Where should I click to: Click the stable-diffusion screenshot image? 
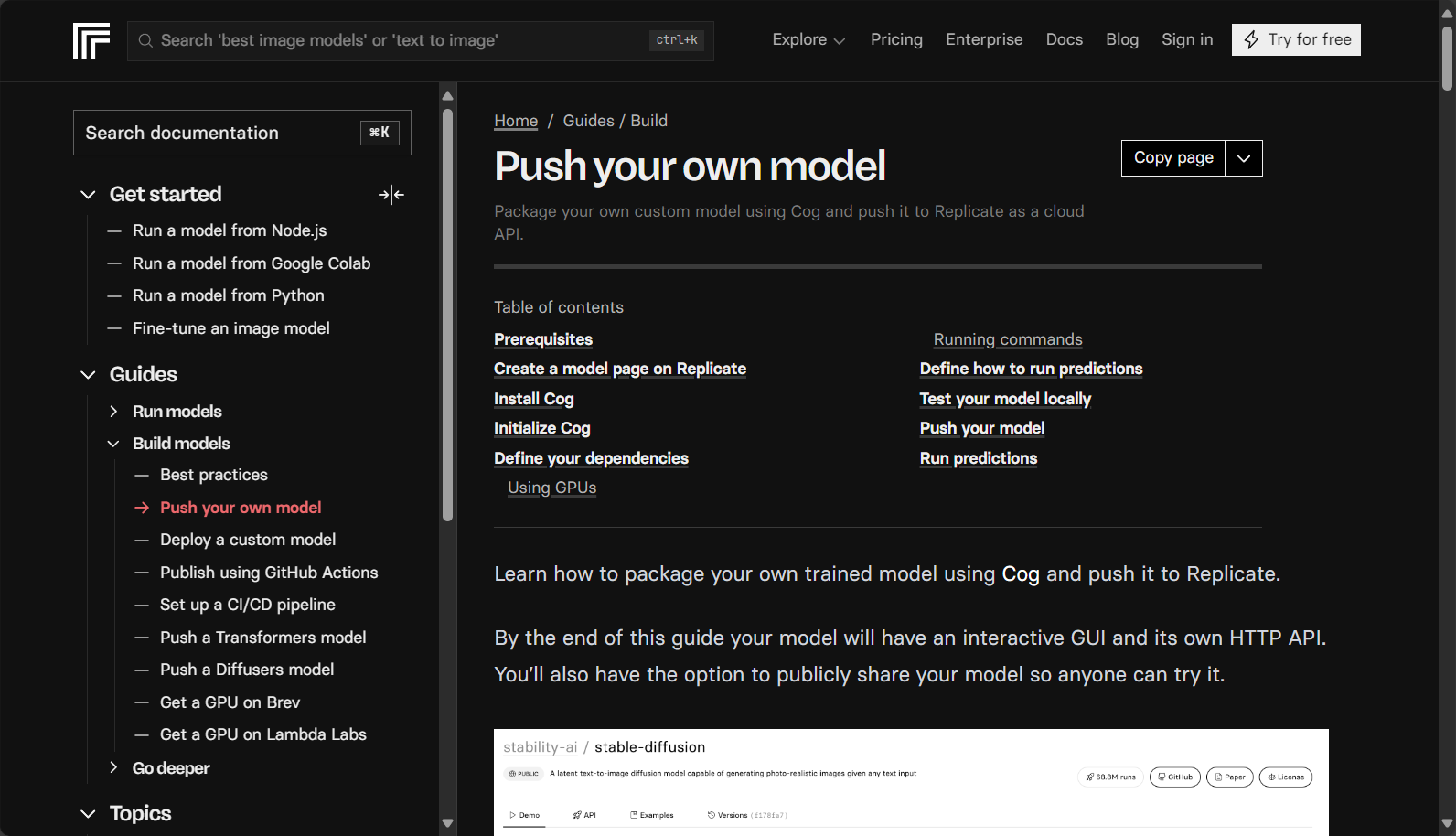point(911,782)
